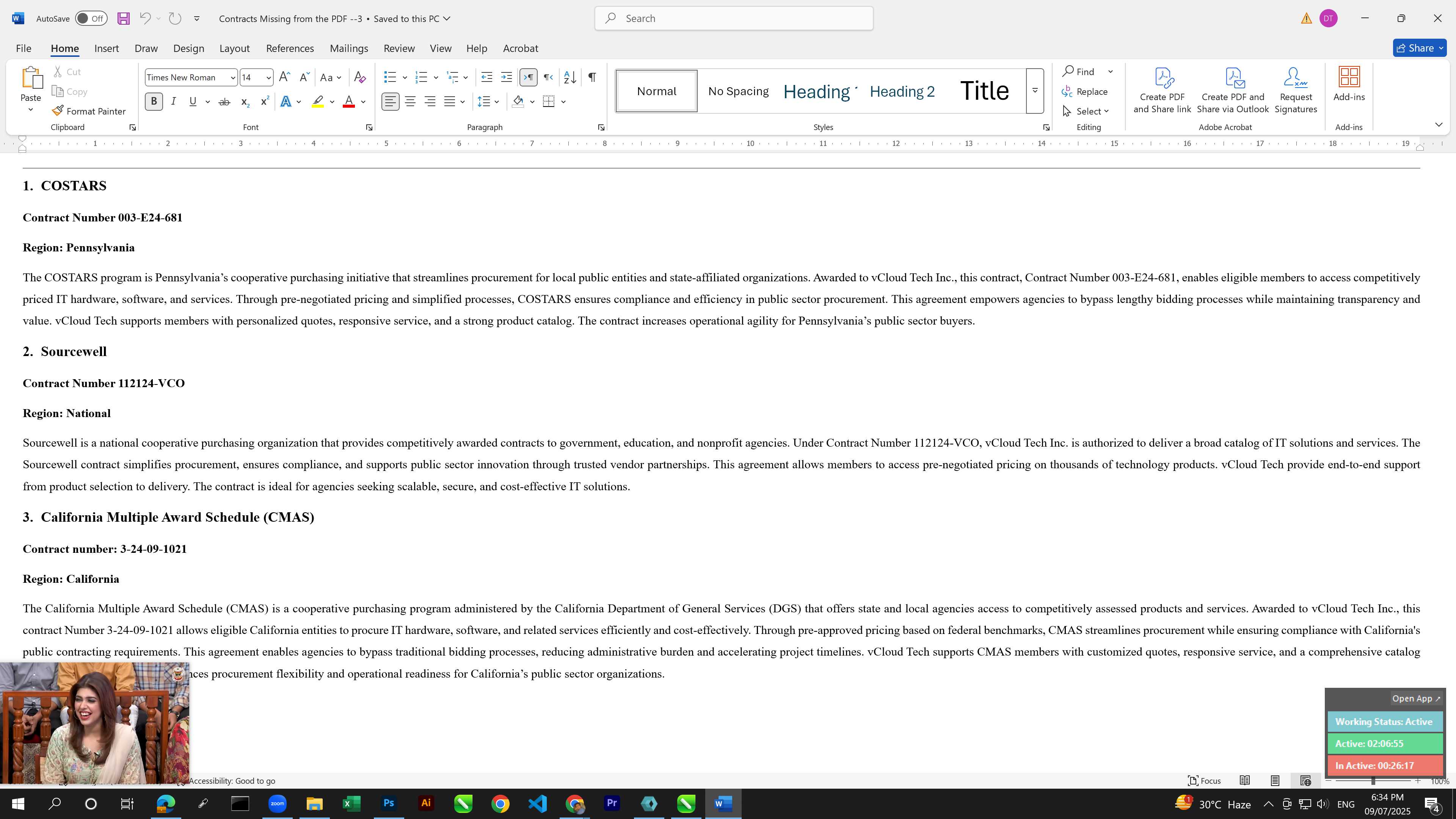1456x819 pixels.
Task: Apply the Heading 2 style
Action: coord(902,91)
